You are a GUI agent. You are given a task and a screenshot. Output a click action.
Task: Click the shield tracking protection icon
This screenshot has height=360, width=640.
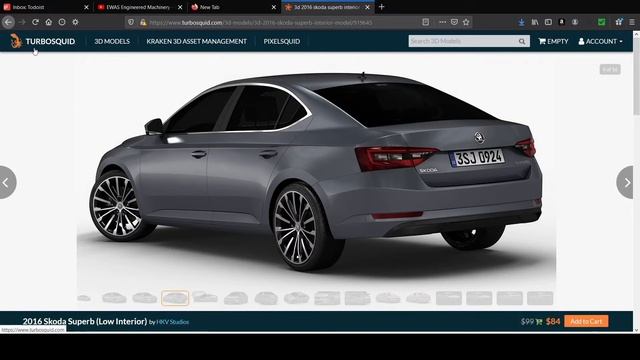(131, 22)
